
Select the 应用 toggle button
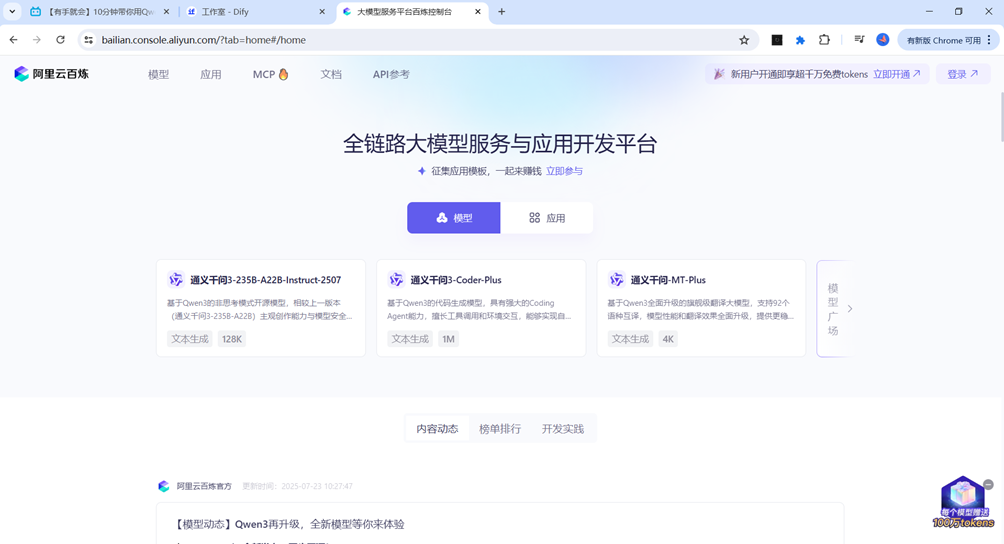[x=547, y=218]
